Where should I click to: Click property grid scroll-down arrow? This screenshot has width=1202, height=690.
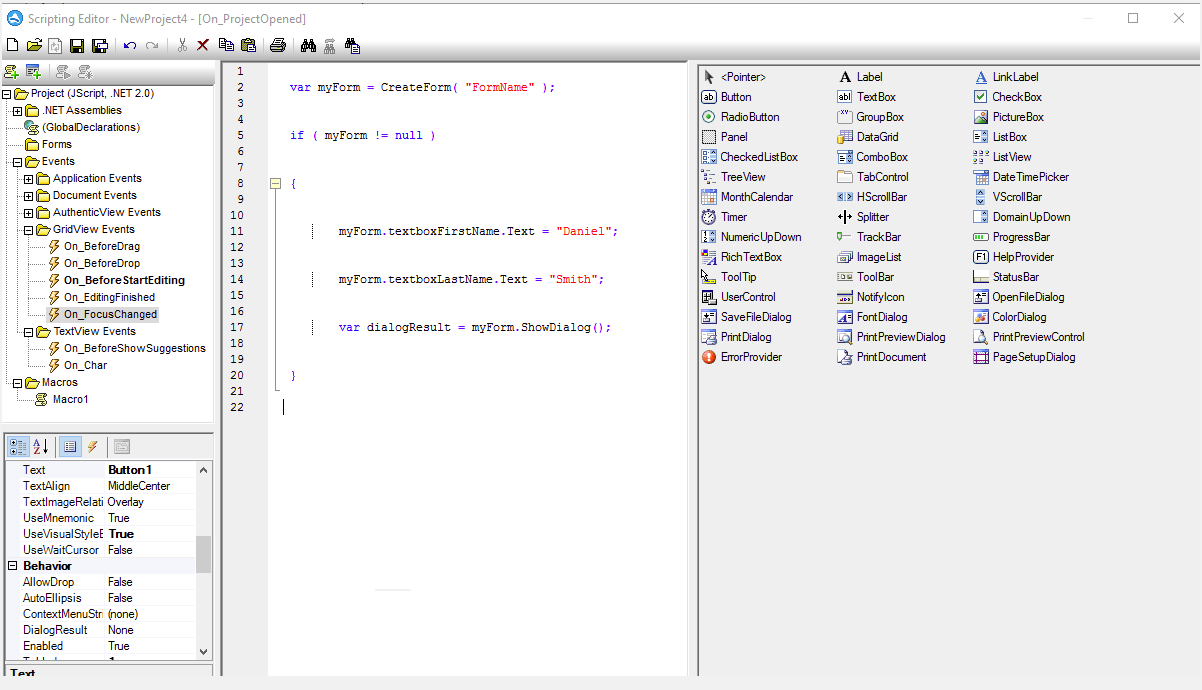click(204, 651)
